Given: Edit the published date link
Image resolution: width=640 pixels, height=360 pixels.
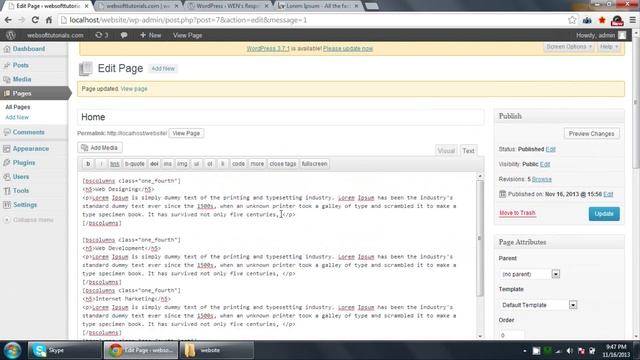Looking at the screenshot, I should coord(608,194).
